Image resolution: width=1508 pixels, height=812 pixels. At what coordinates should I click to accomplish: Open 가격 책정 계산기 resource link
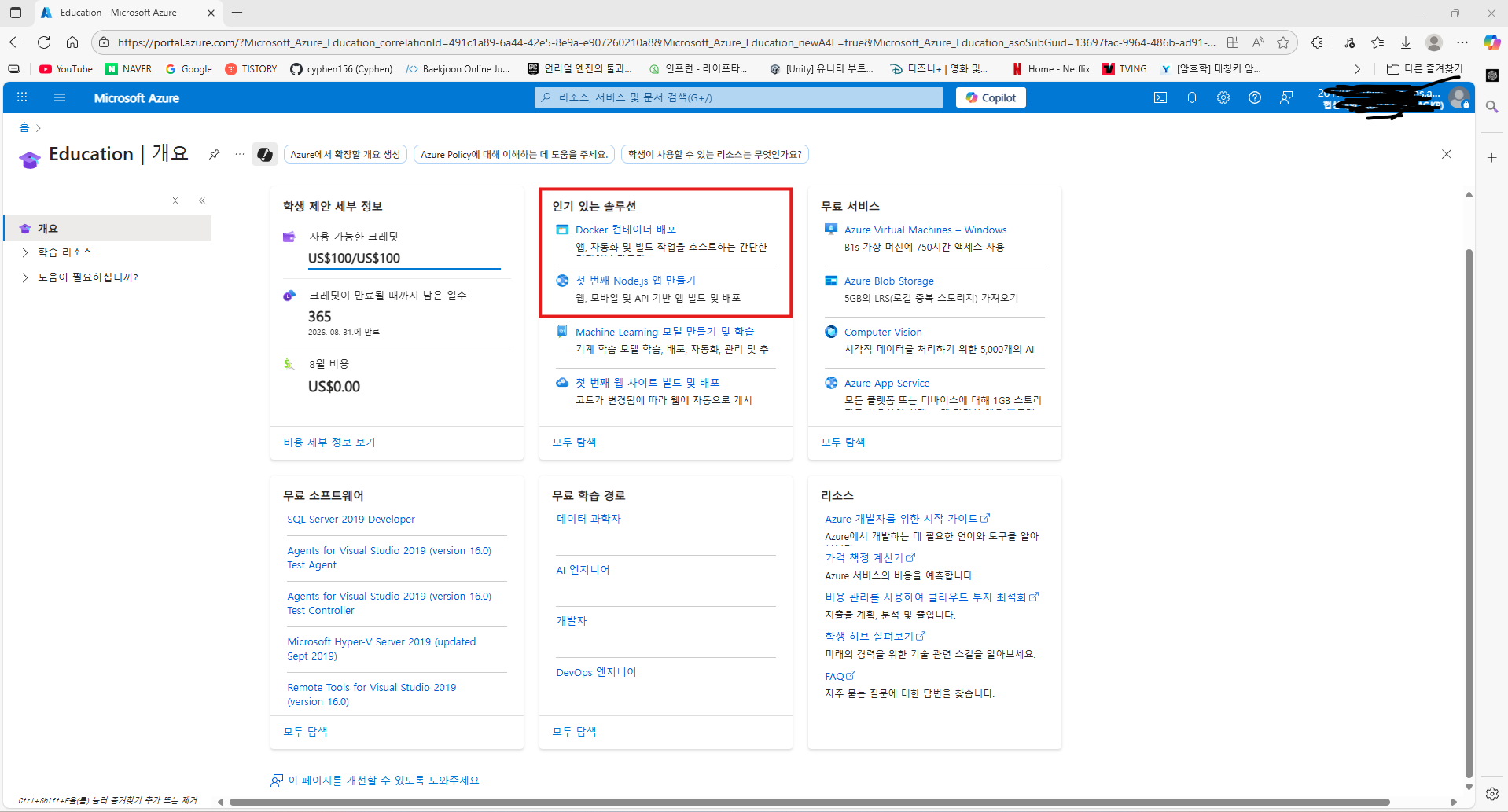870,557
